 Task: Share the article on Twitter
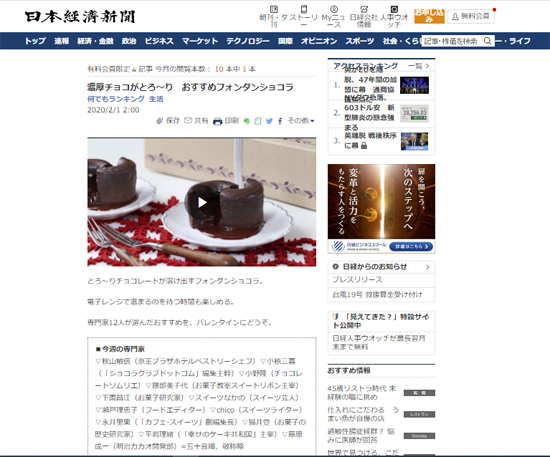click(x=269, y=121)
